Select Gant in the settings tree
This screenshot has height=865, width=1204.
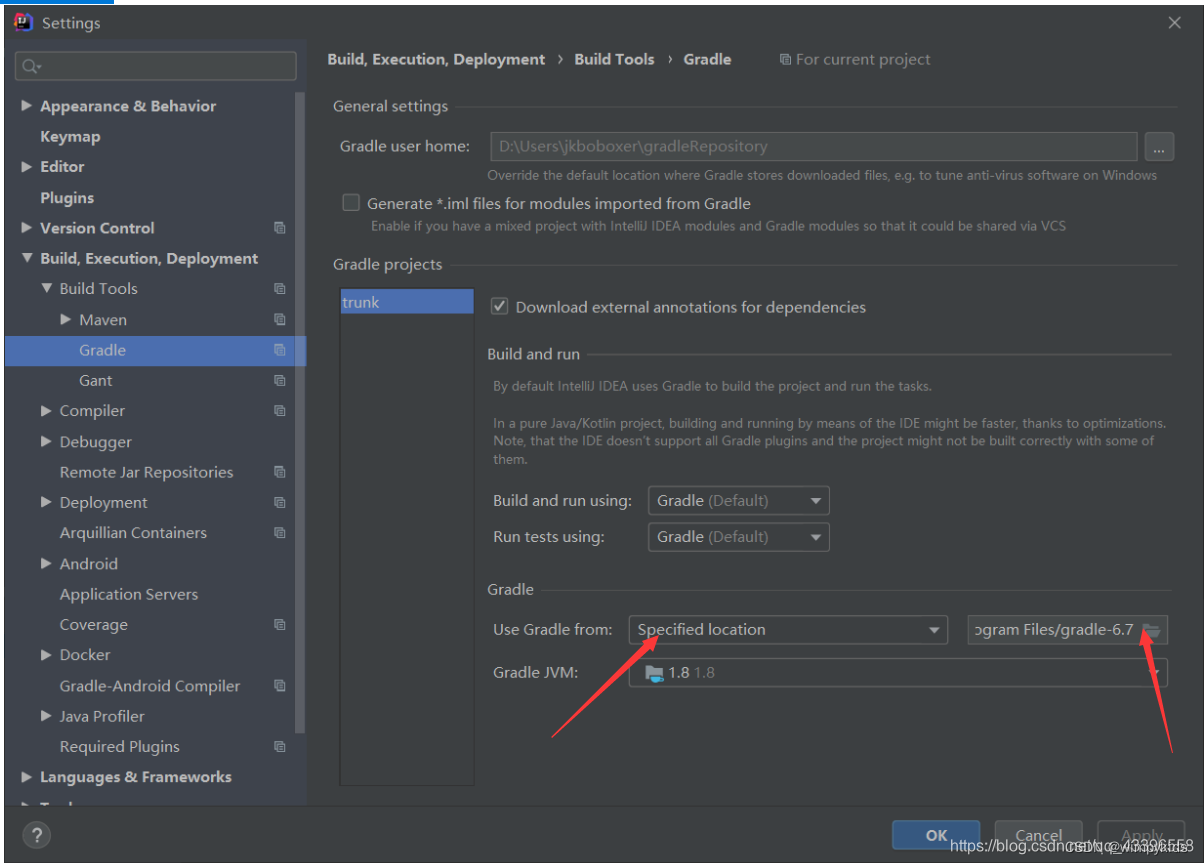click(96, 380)
